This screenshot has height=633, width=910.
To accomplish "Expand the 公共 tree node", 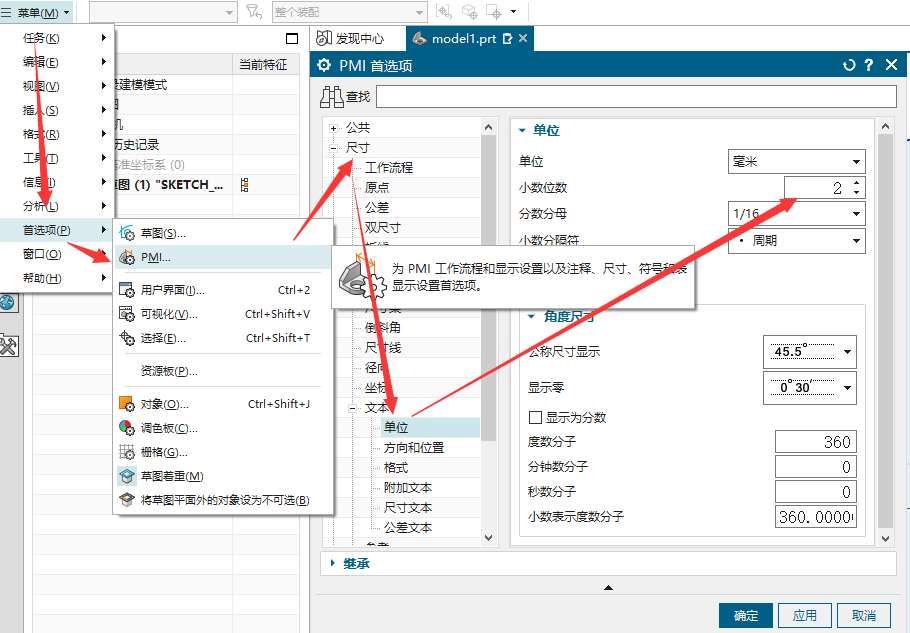I will [334, 128].
